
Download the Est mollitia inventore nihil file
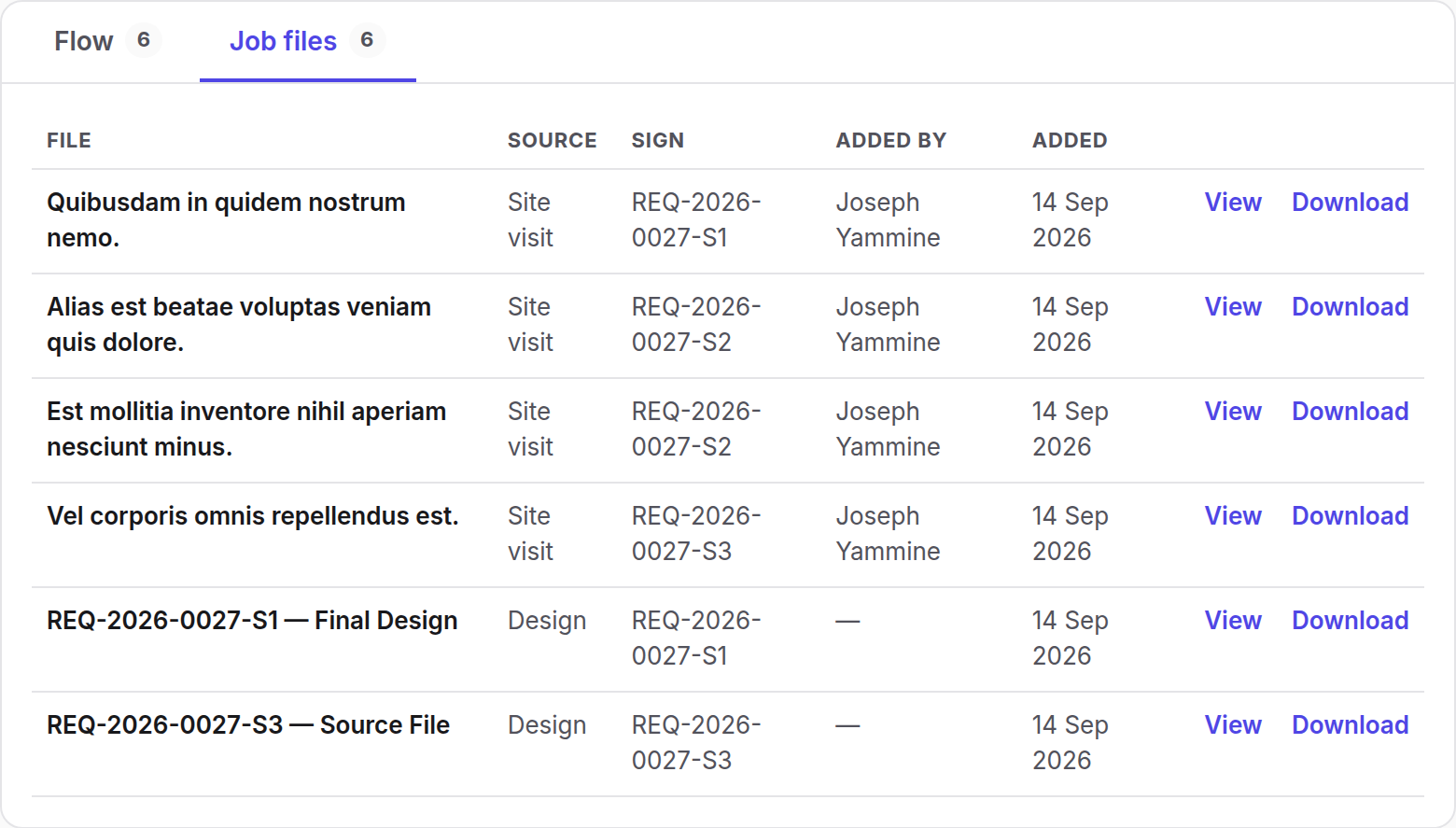point(1350,412)
